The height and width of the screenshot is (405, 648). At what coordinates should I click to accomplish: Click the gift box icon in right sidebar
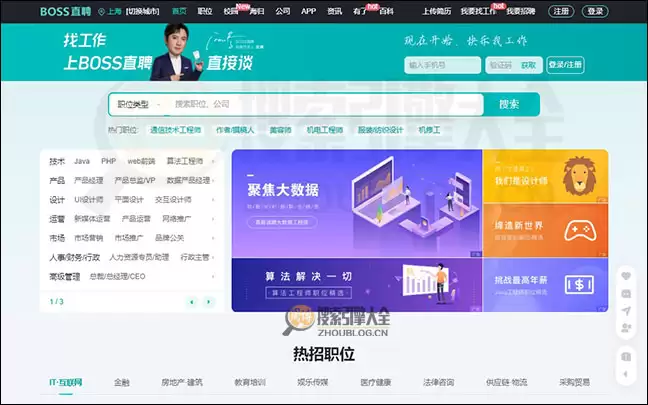tap(626, 357)
